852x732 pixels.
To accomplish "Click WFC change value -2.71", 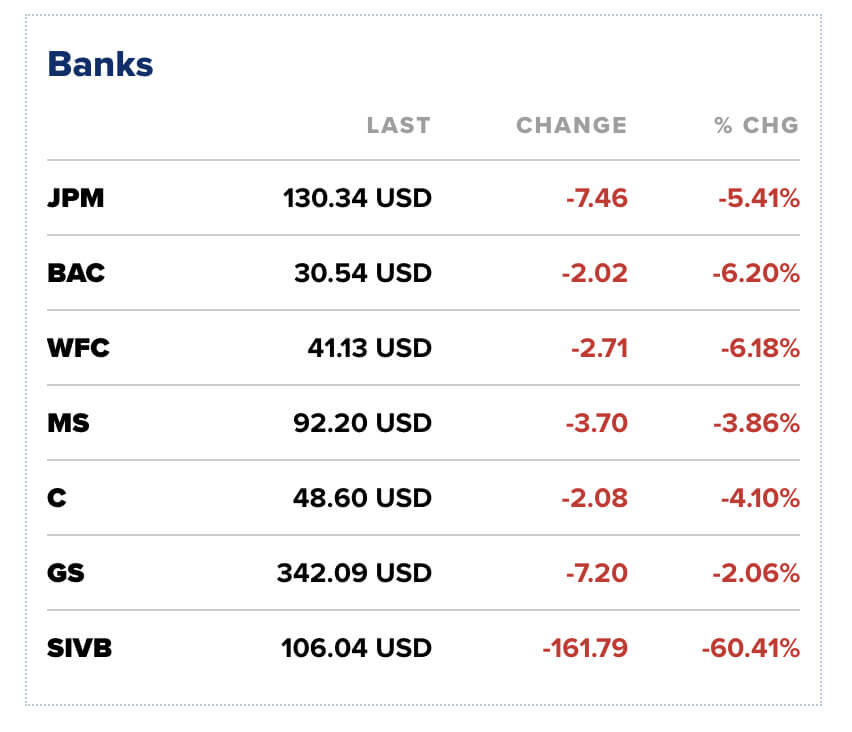I will 599,348.
